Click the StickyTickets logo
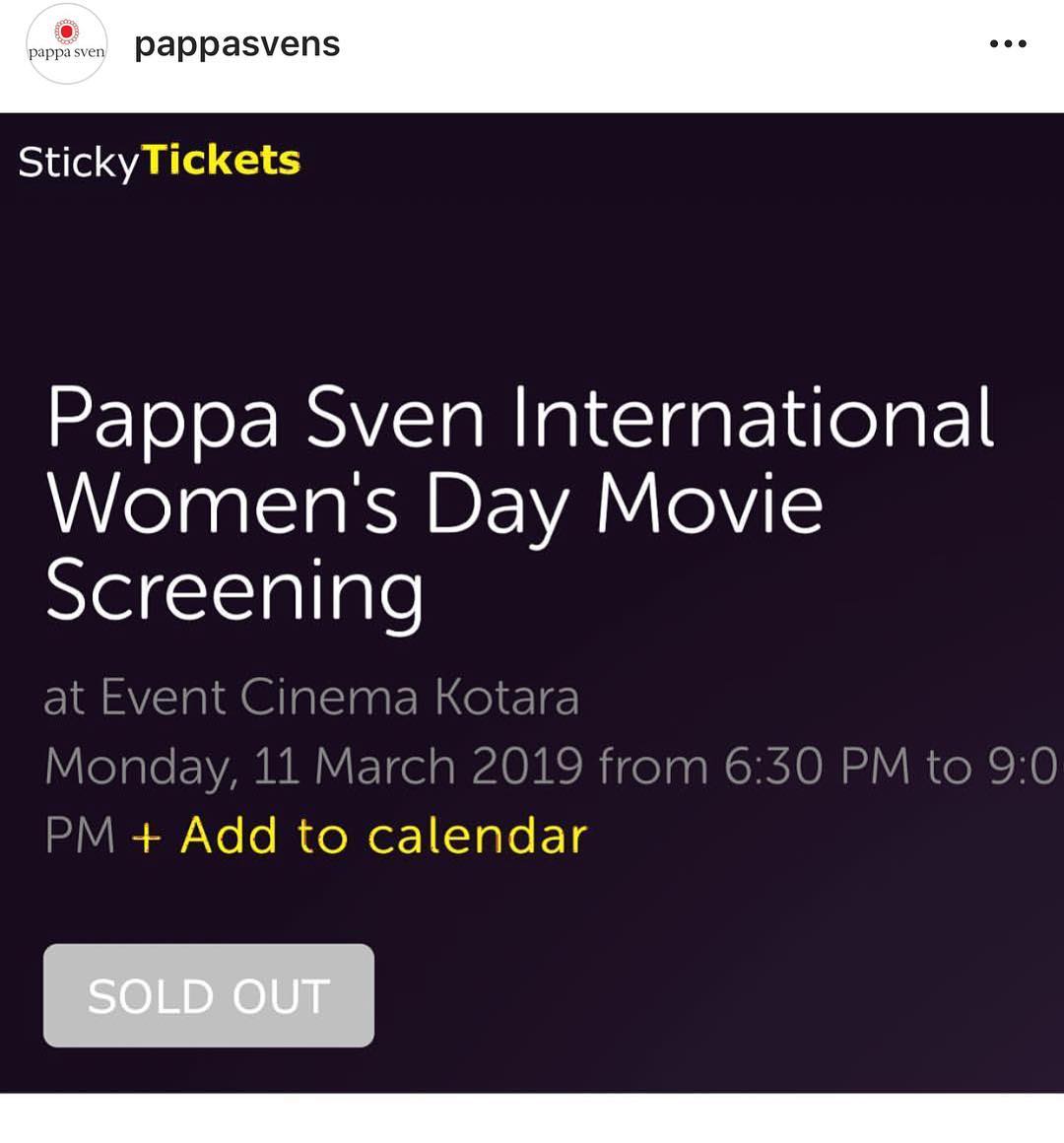 coord(159,162)
